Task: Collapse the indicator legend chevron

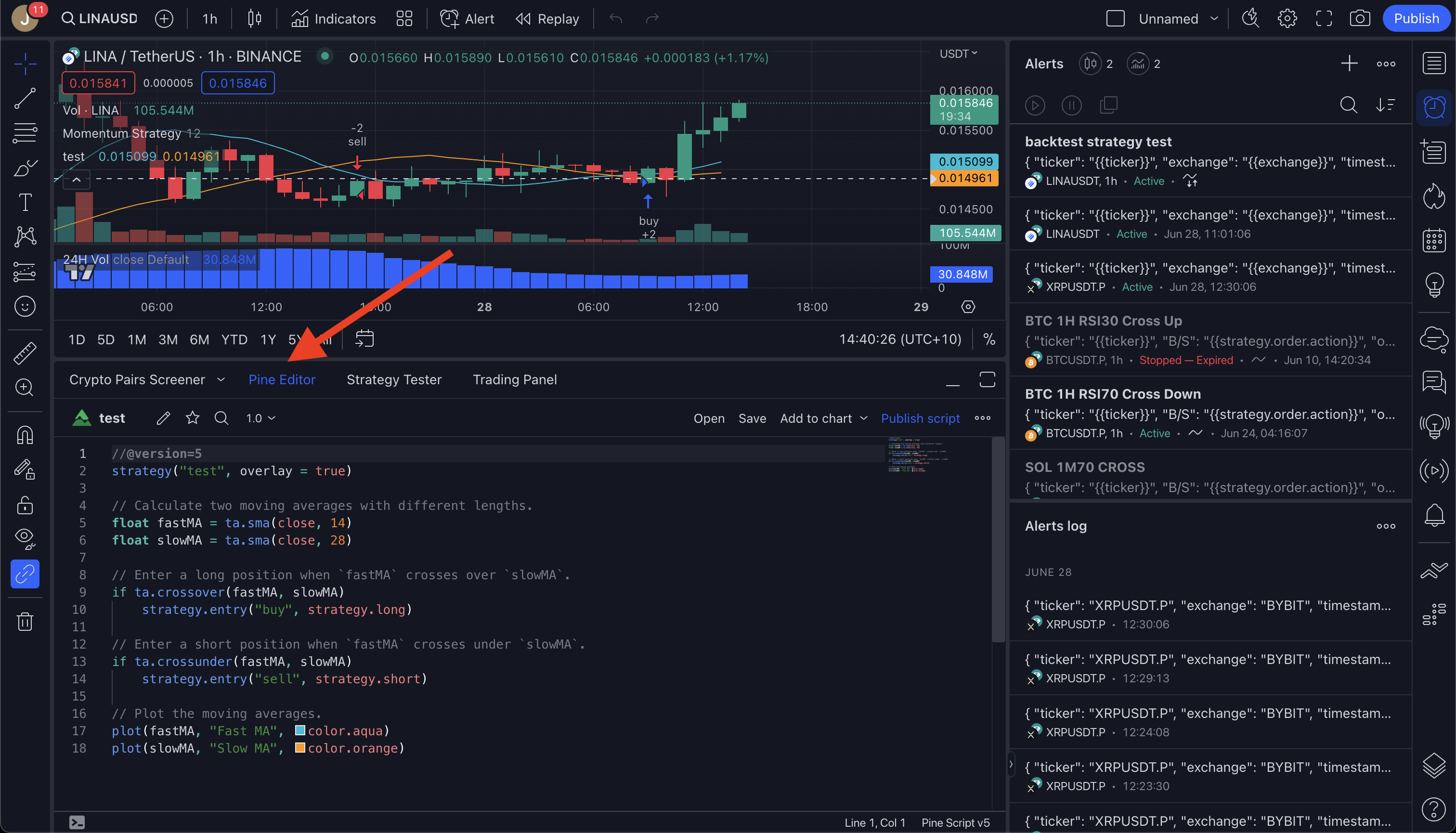Action: (x=76, y=179)
